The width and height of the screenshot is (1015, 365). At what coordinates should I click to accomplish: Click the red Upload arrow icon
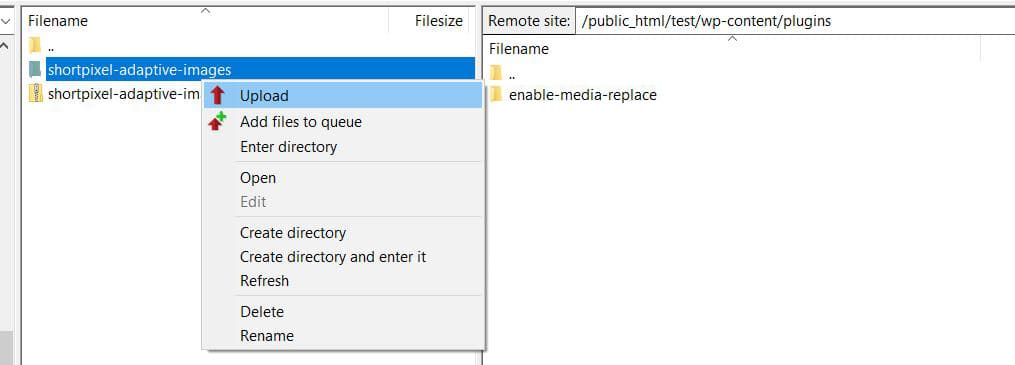click(x=218, y=96)
